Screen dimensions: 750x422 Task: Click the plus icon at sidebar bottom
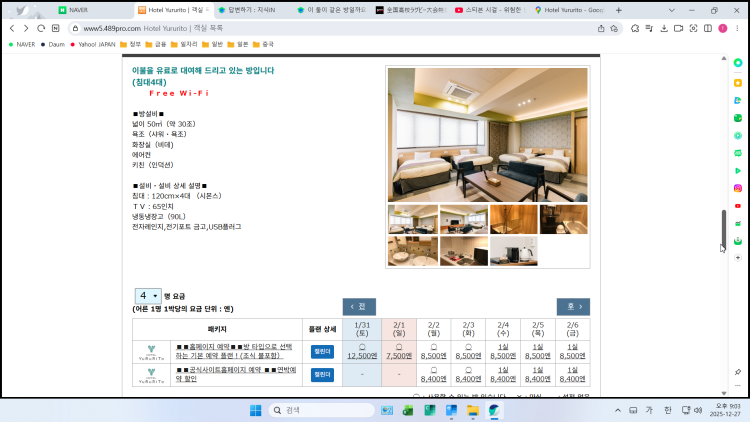737,259
